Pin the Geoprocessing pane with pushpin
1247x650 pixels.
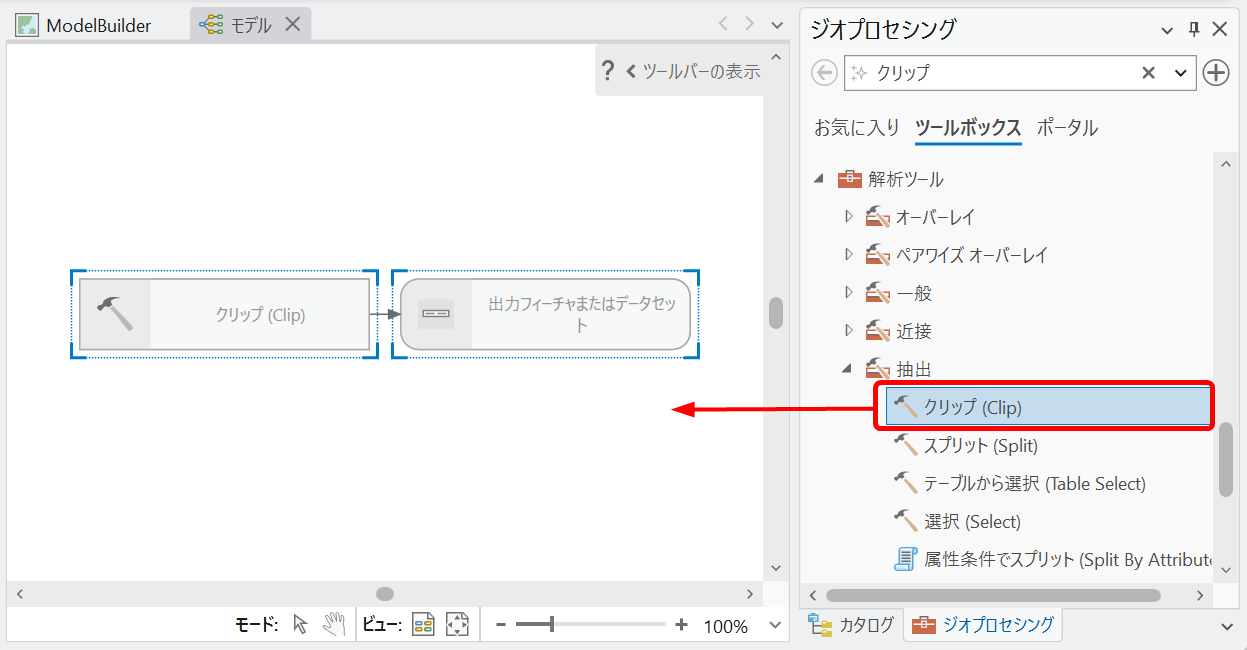tap(1193, 29)
